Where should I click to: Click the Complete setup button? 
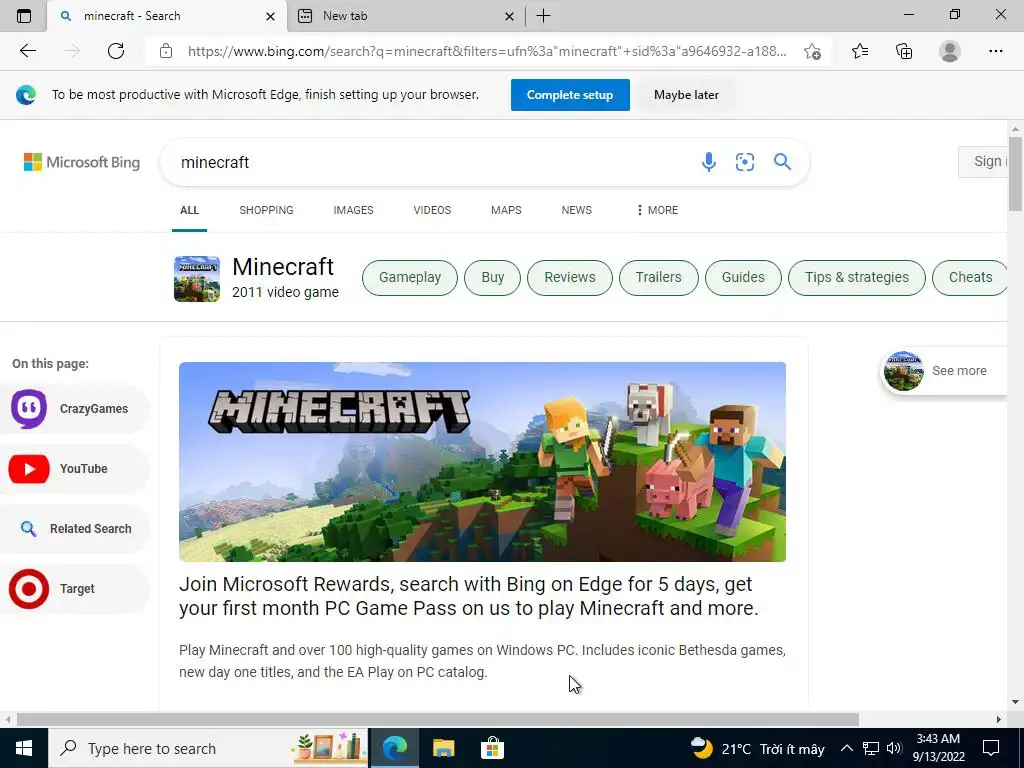point(570,95)
